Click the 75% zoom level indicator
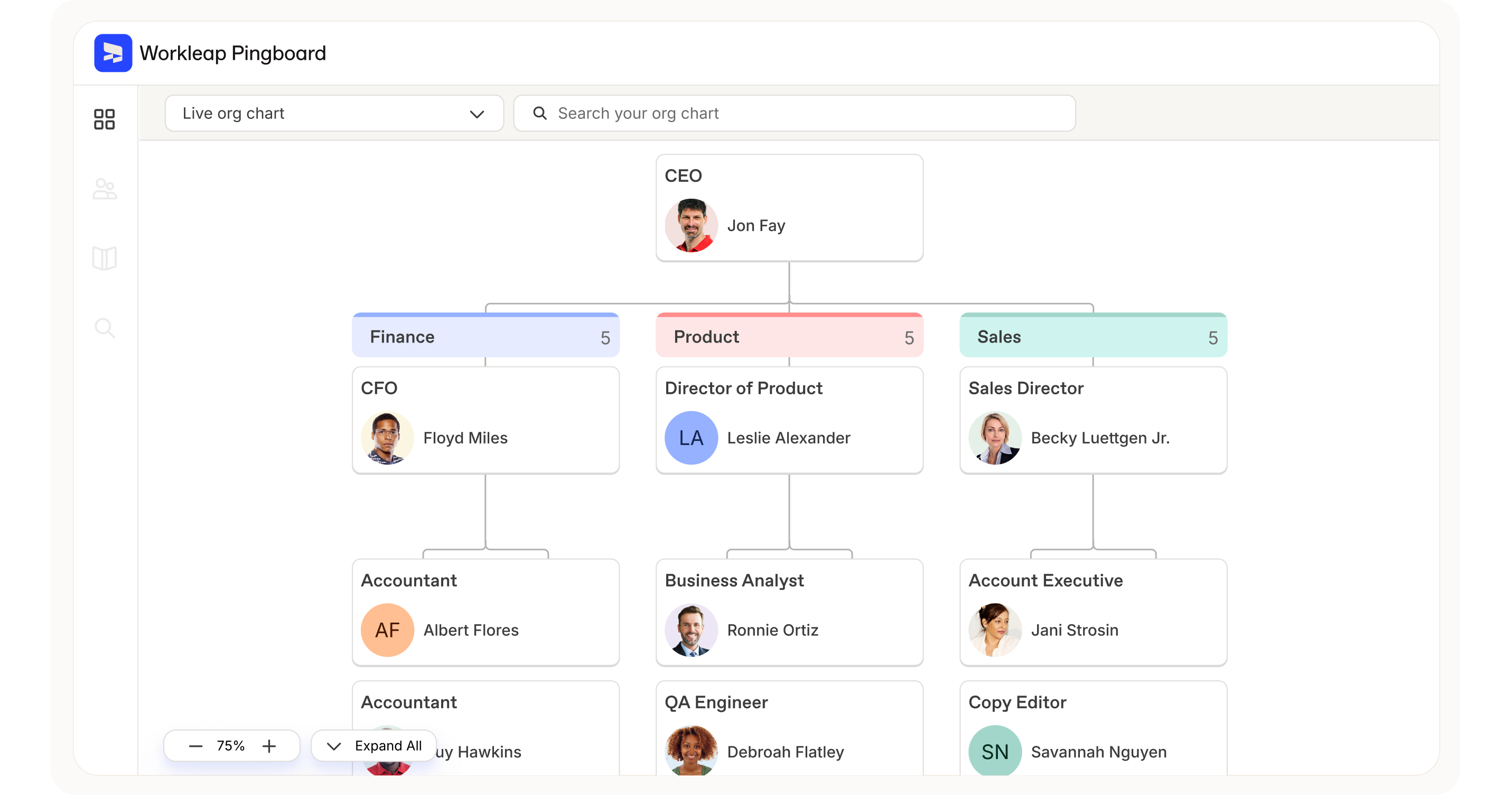This screenshot has height=795, width=1512. point(231,746)
